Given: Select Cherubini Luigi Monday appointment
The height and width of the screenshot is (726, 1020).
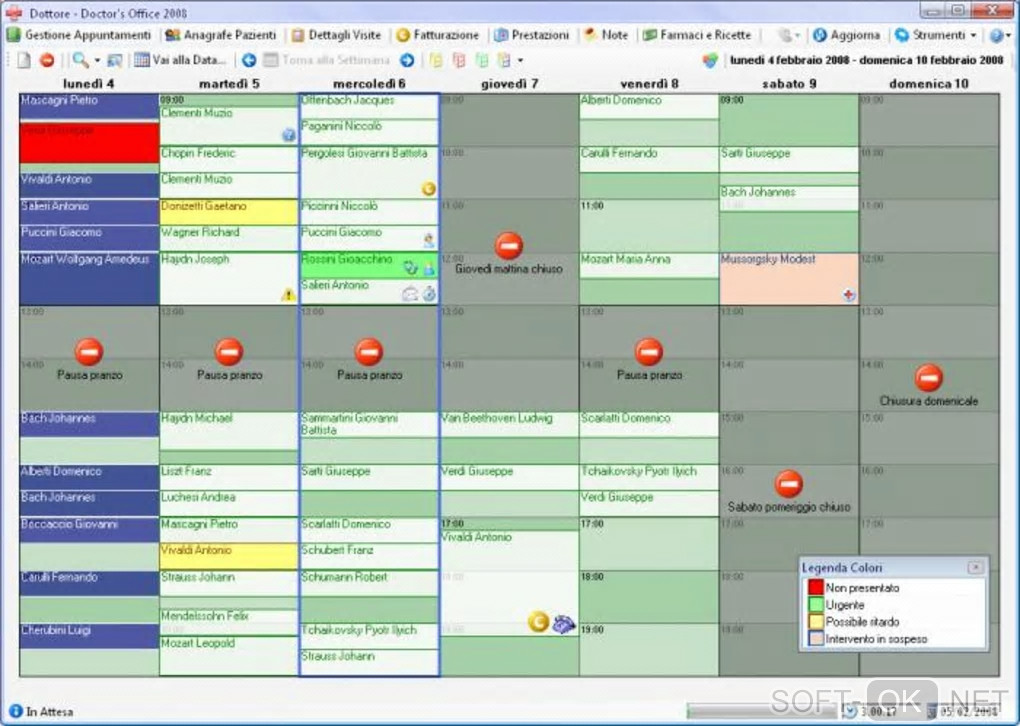Looking at the screenshot, I should tap(89, 636).
